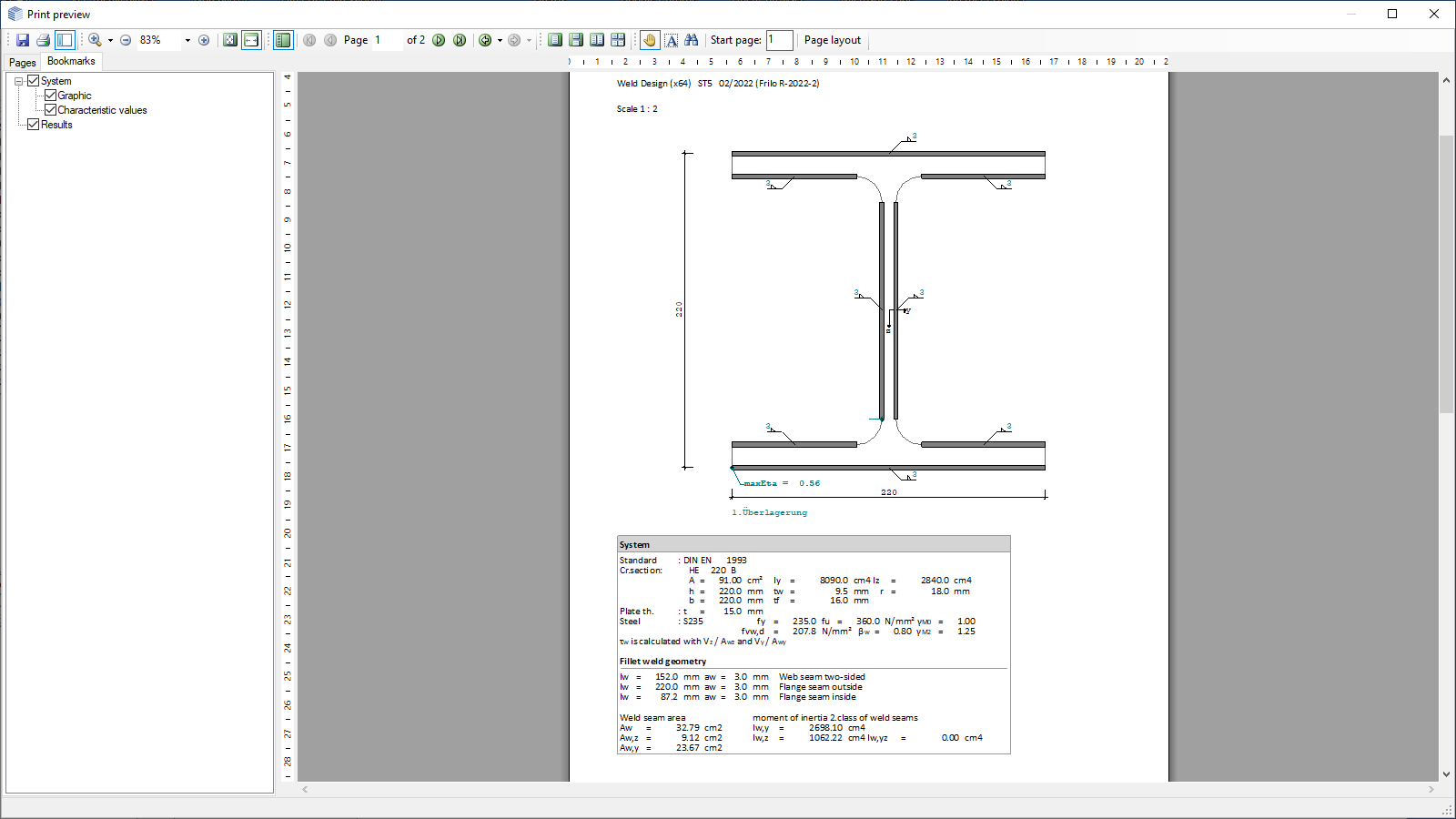Click the navigate forward gray arrow

pos(514,40)
